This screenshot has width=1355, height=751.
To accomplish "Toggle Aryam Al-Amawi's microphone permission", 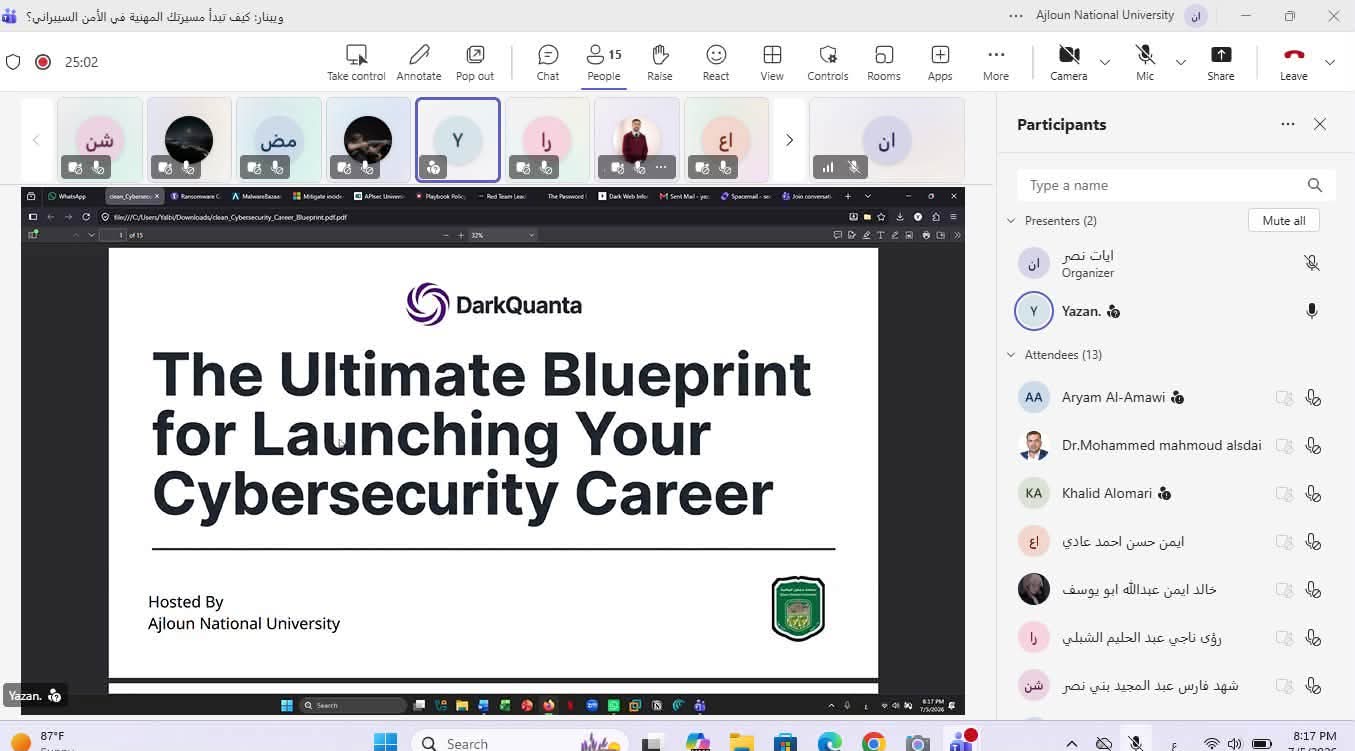I will (x=1313, y=398).
